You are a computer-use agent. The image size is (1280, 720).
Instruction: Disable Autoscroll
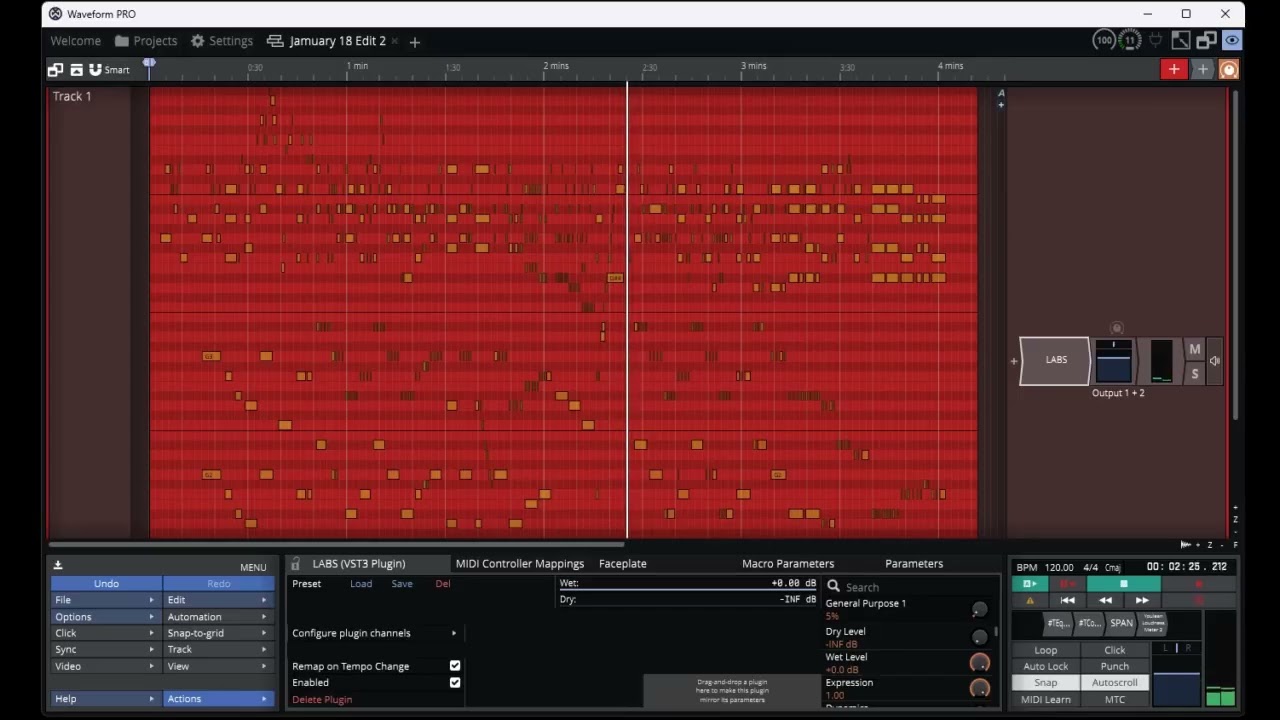(1114, 683)
